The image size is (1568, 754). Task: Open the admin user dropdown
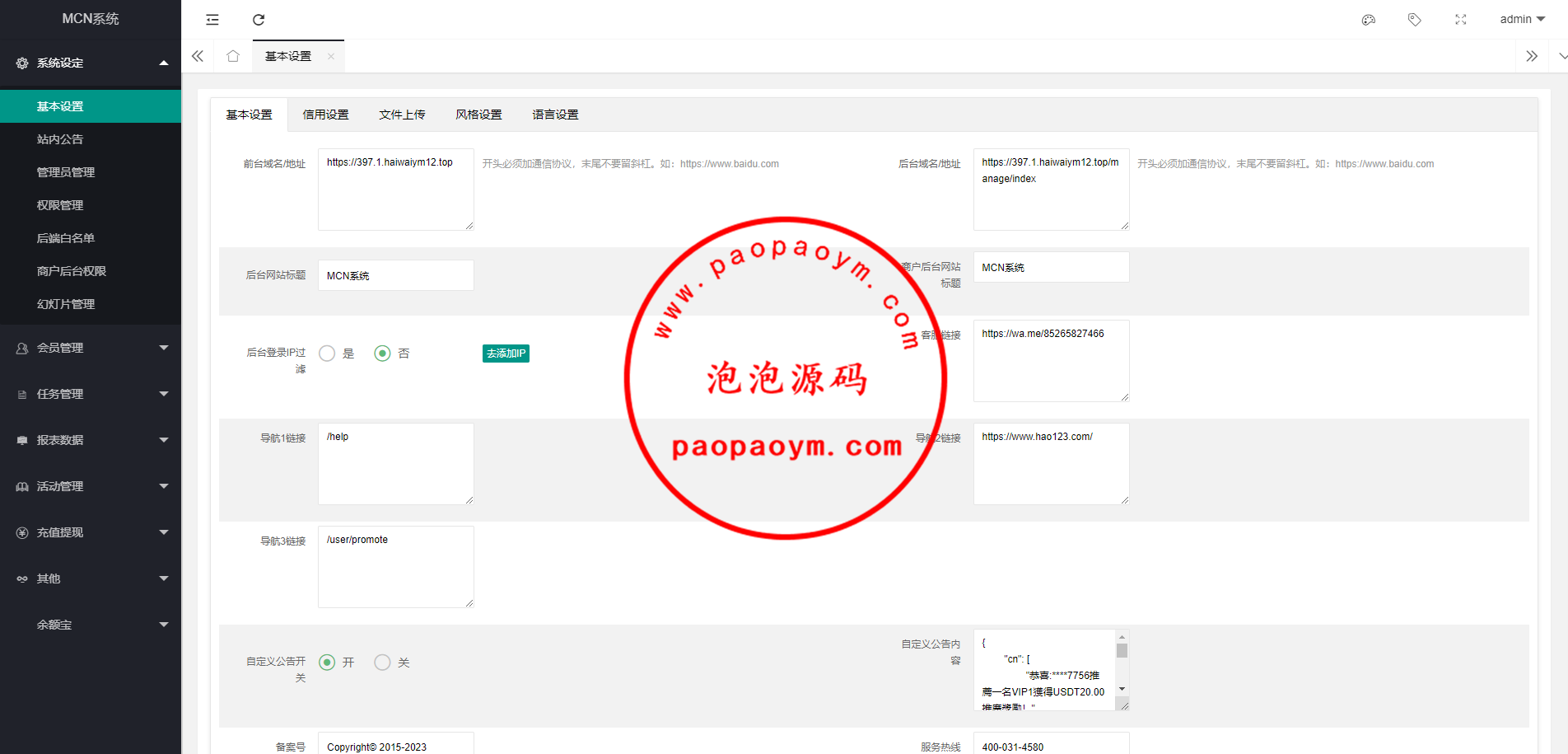(1522, 20)
